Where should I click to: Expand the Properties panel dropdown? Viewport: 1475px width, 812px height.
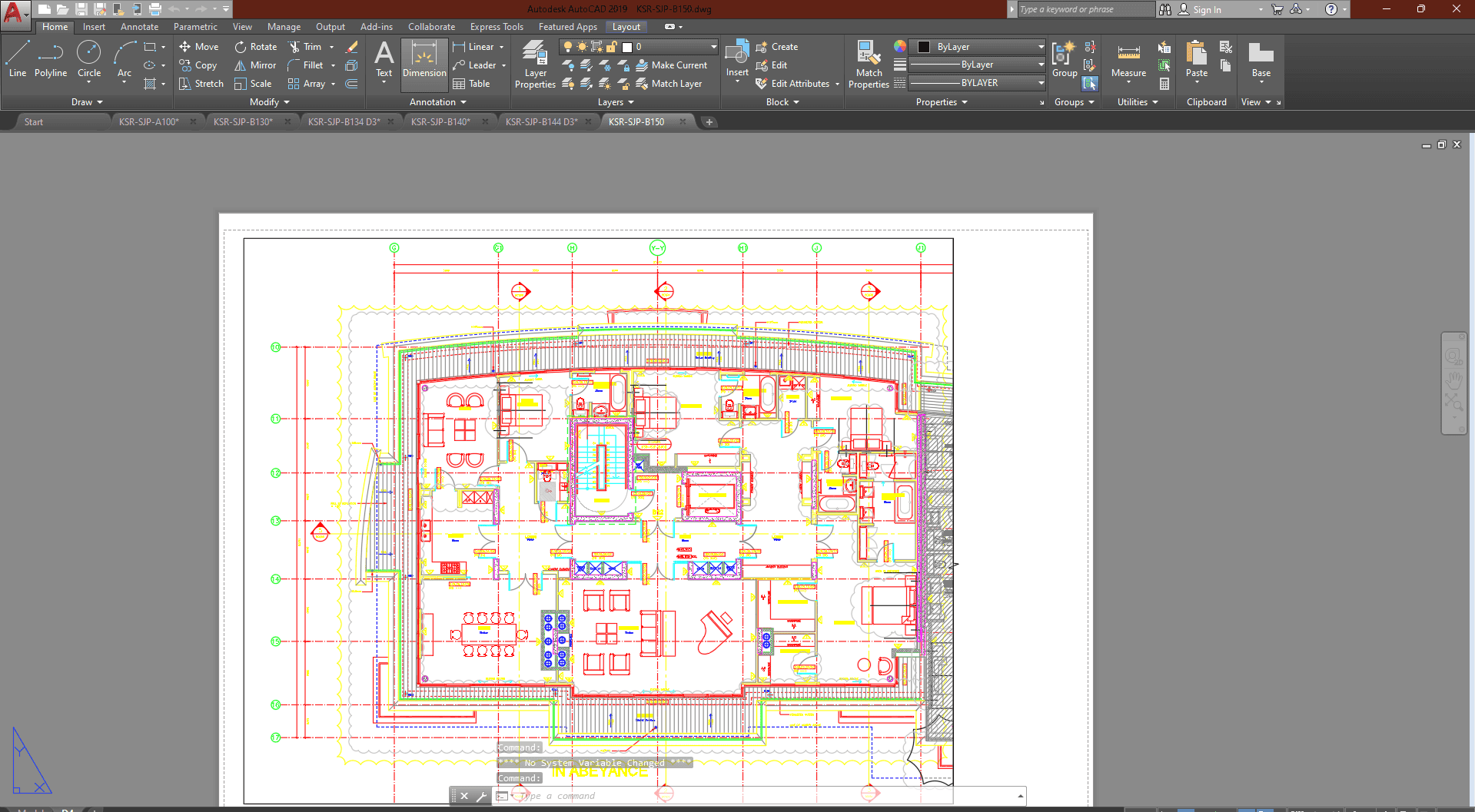[941, 102]
